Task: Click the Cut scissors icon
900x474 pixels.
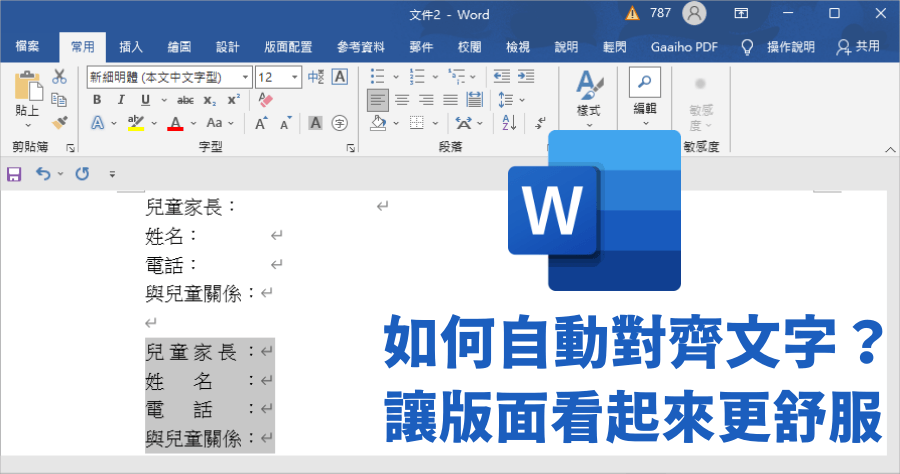Action: tap(59, 77)
